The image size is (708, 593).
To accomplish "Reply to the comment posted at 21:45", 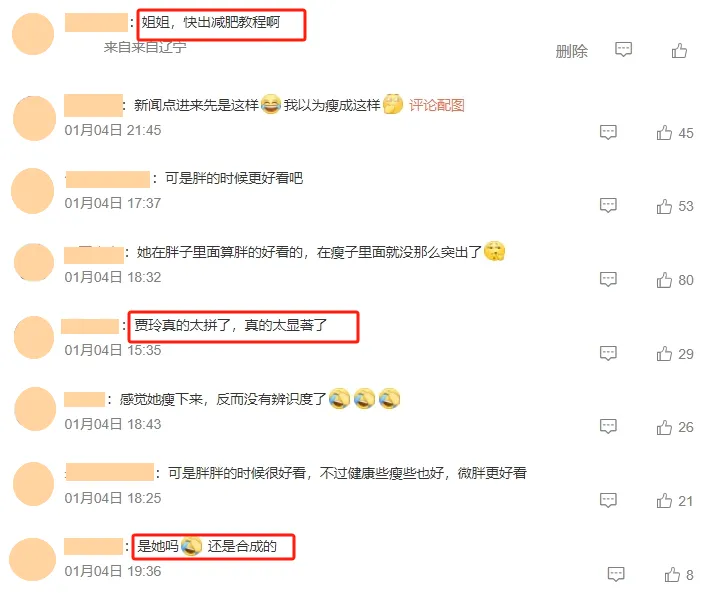I will [x=608, y=132].
